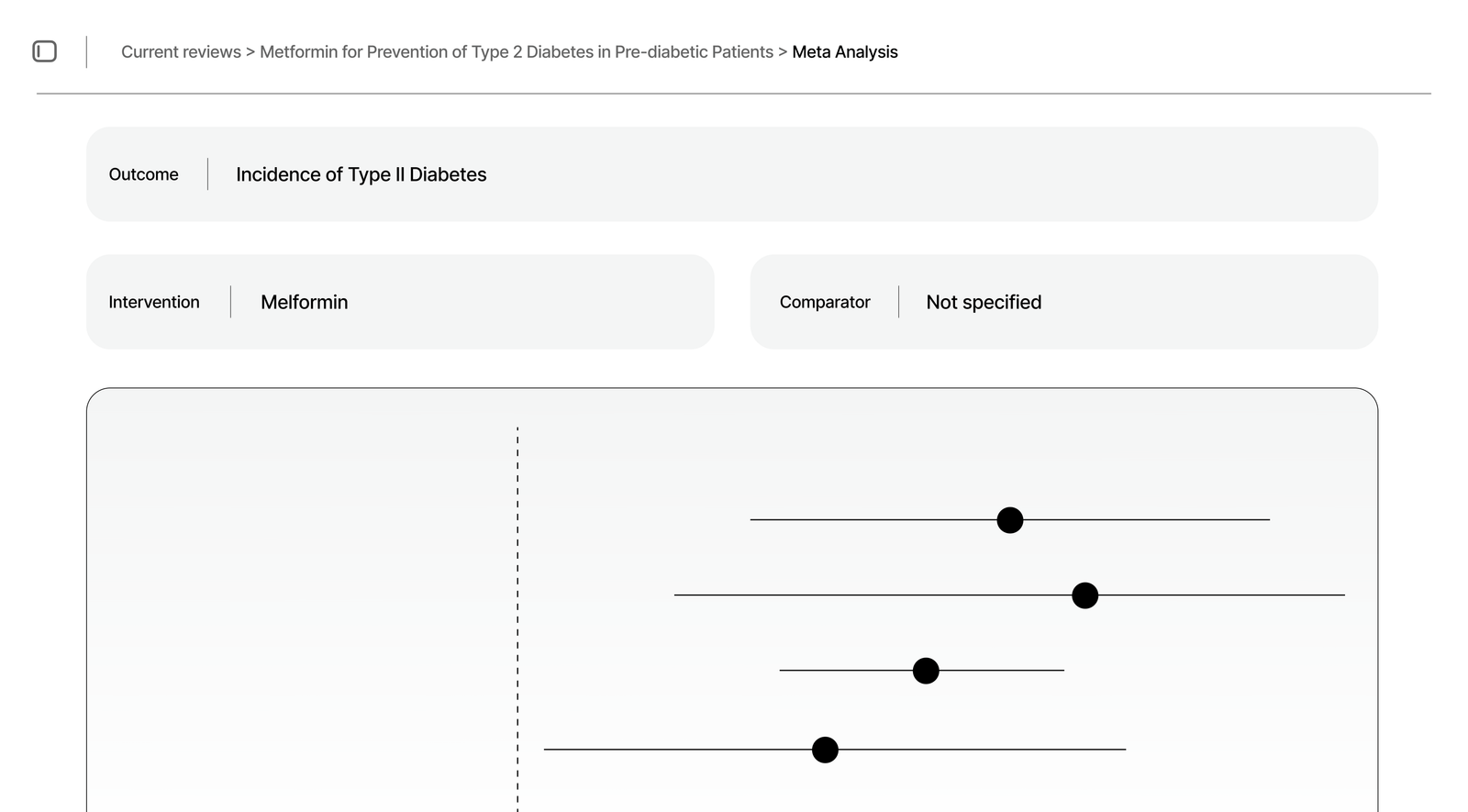Open the Current reviews breadcrumb link
The height and width of the screenshot is (812, 1468).
click(180, 51)
